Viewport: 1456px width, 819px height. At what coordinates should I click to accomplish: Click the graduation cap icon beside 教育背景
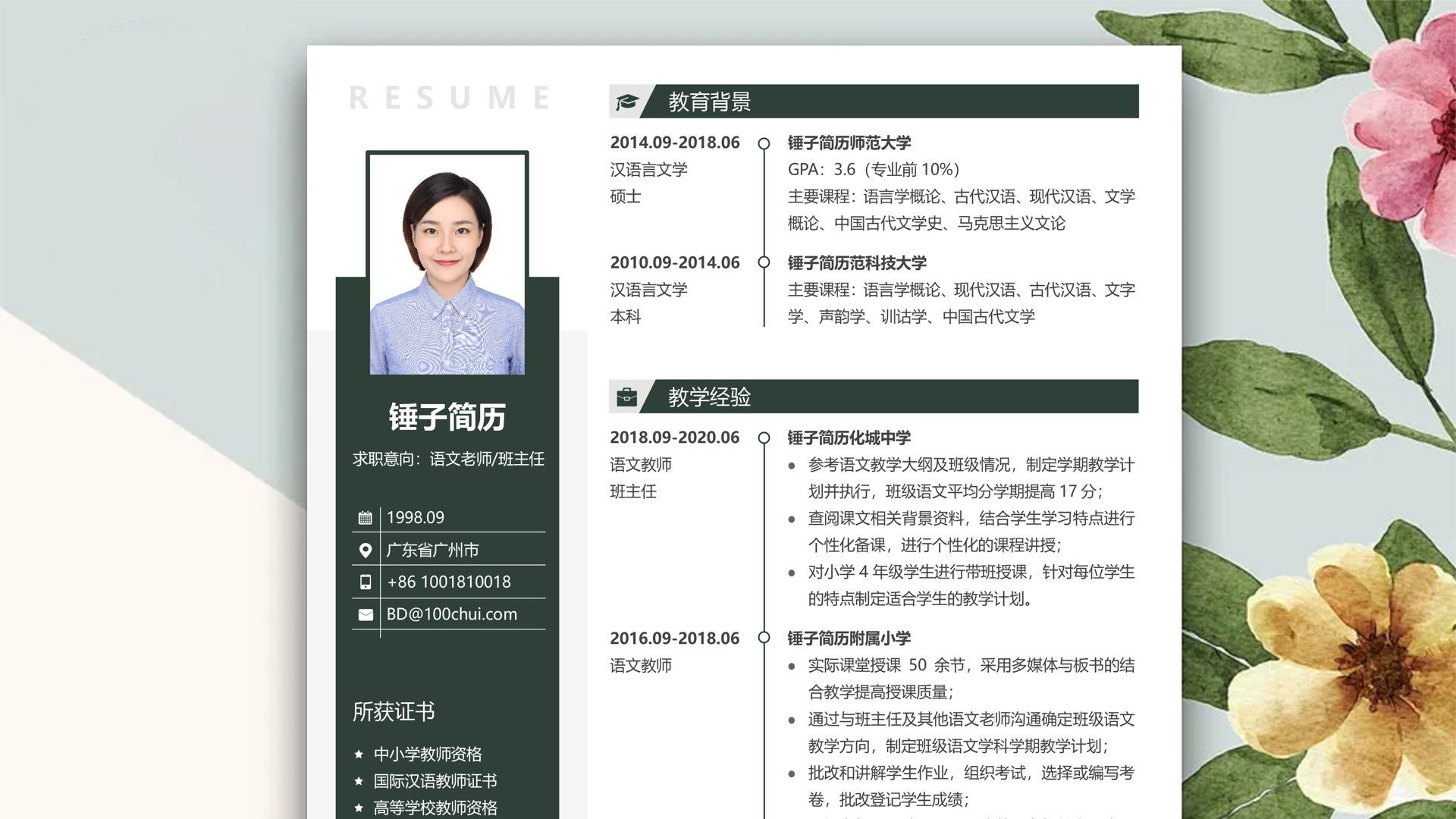[626, 102]
